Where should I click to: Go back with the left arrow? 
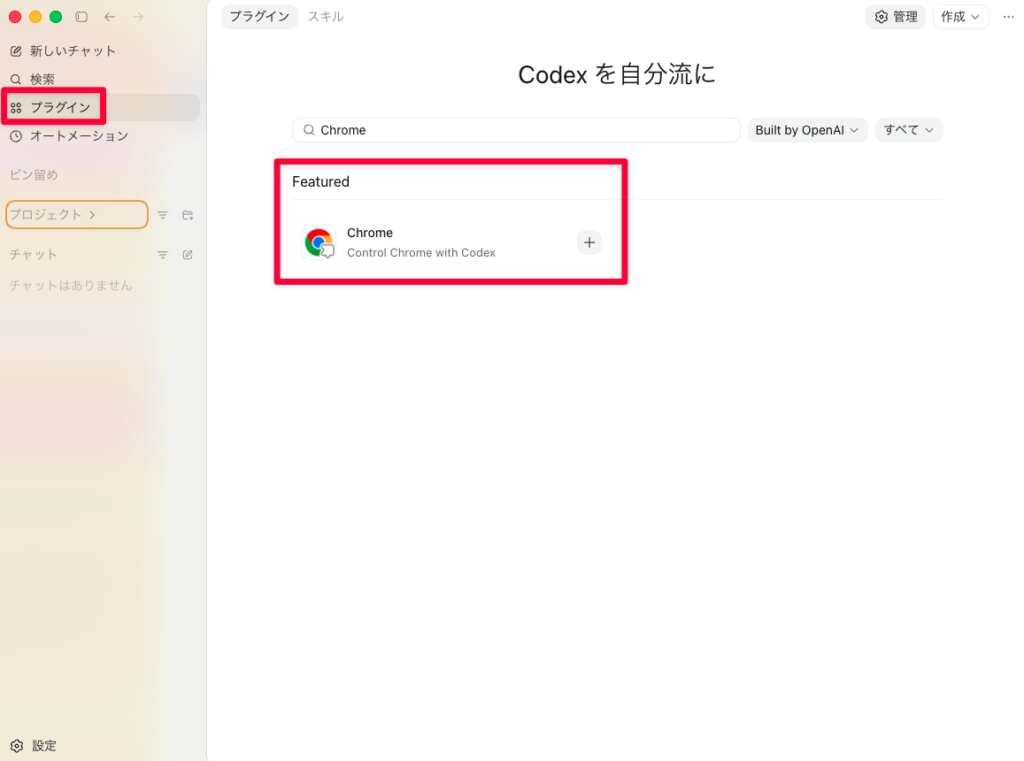click(110, 17)
